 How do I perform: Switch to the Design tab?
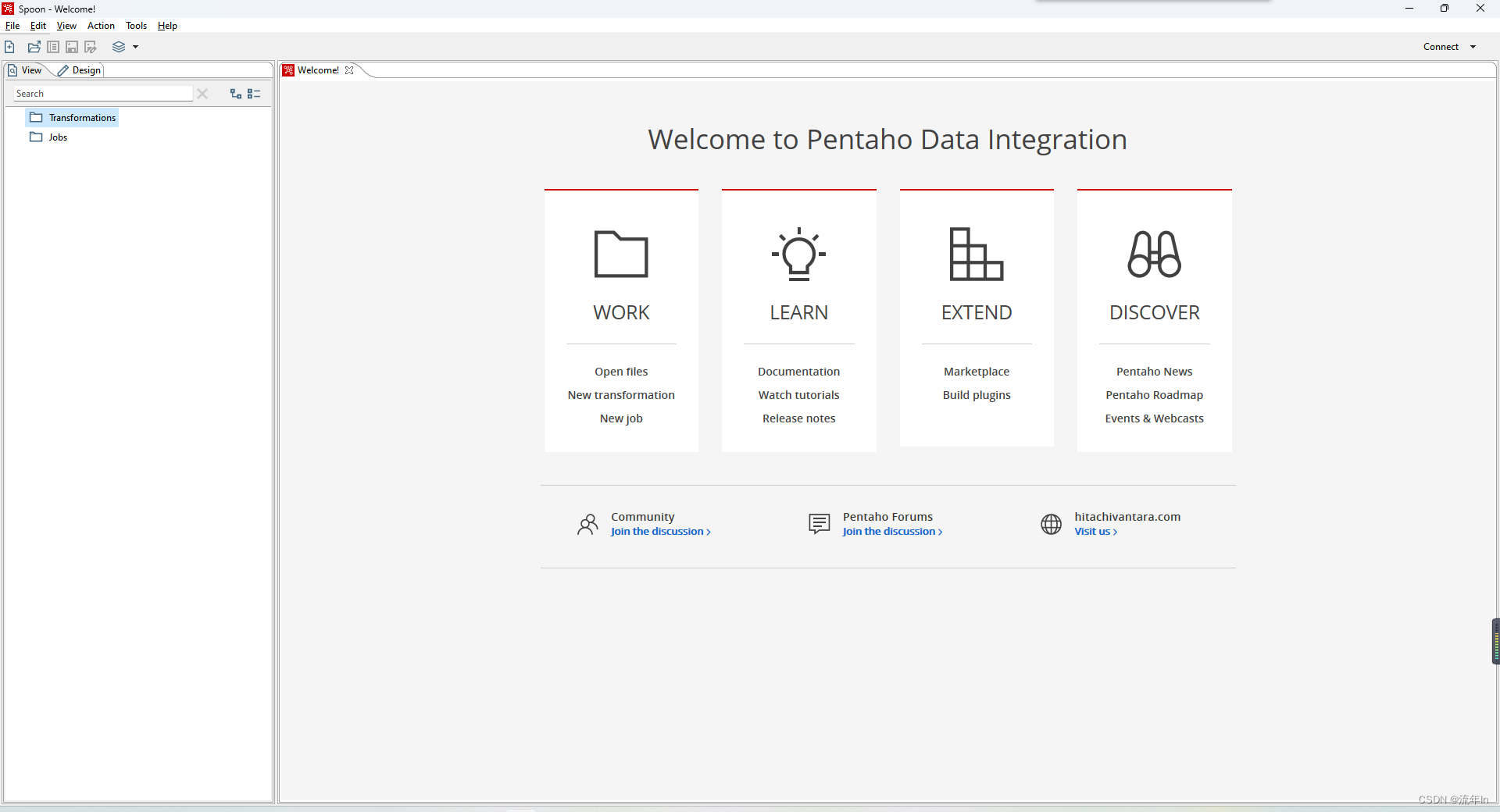click(80, 70)
